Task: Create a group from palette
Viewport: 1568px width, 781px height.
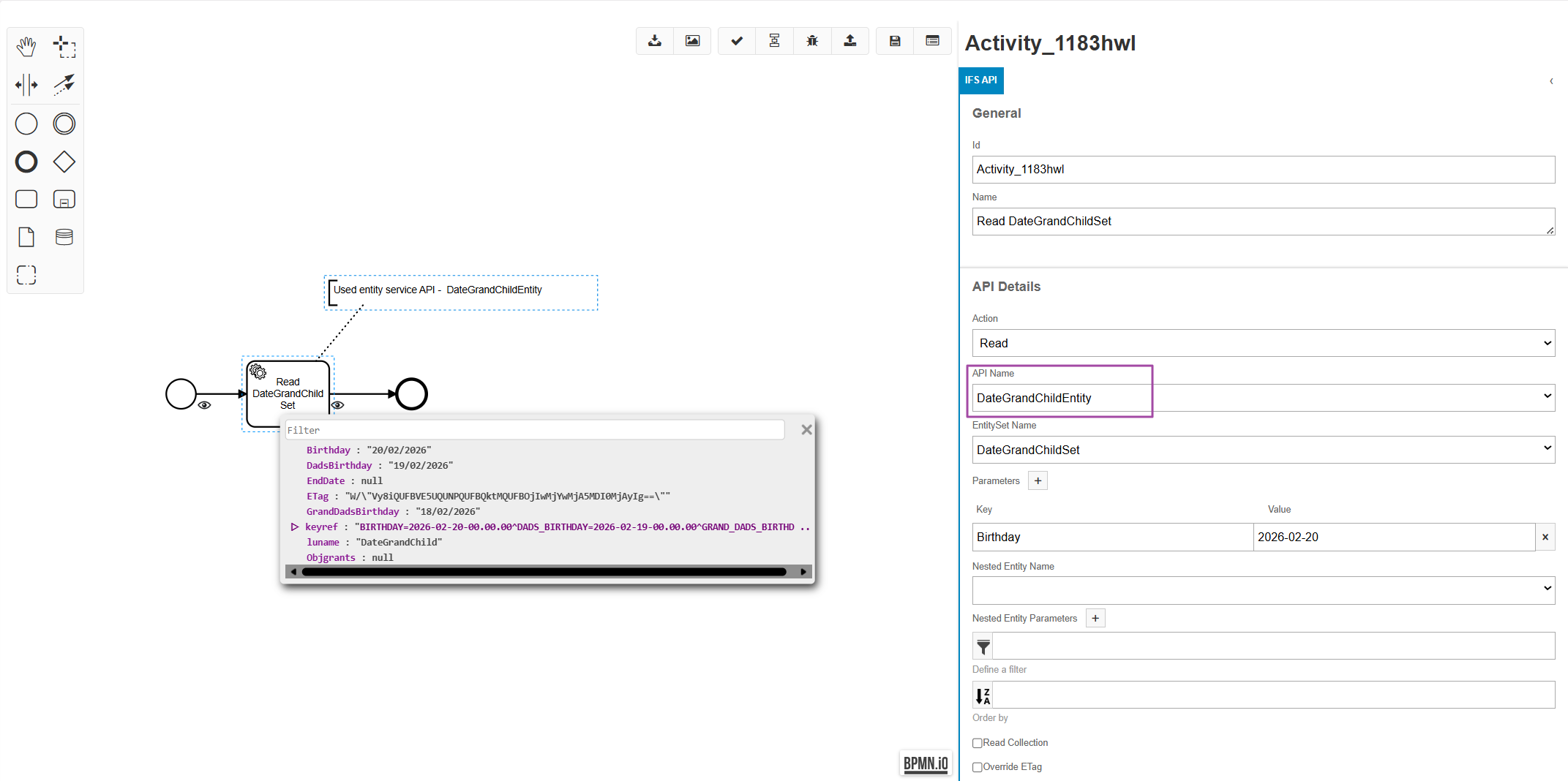Action: [x=26, y=275]
